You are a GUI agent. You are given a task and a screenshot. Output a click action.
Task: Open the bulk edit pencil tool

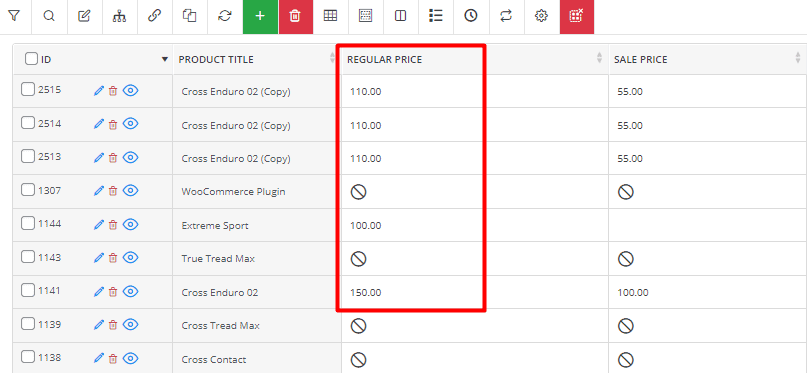click(x=84, y=16)
